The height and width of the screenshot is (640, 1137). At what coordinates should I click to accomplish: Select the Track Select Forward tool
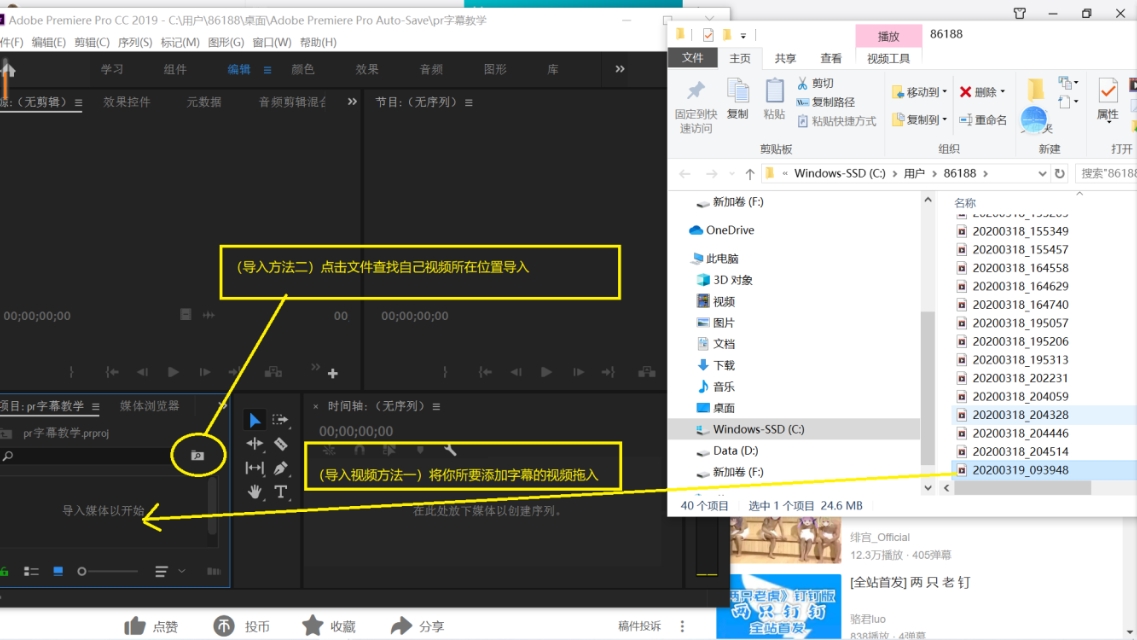click(281, 420)
